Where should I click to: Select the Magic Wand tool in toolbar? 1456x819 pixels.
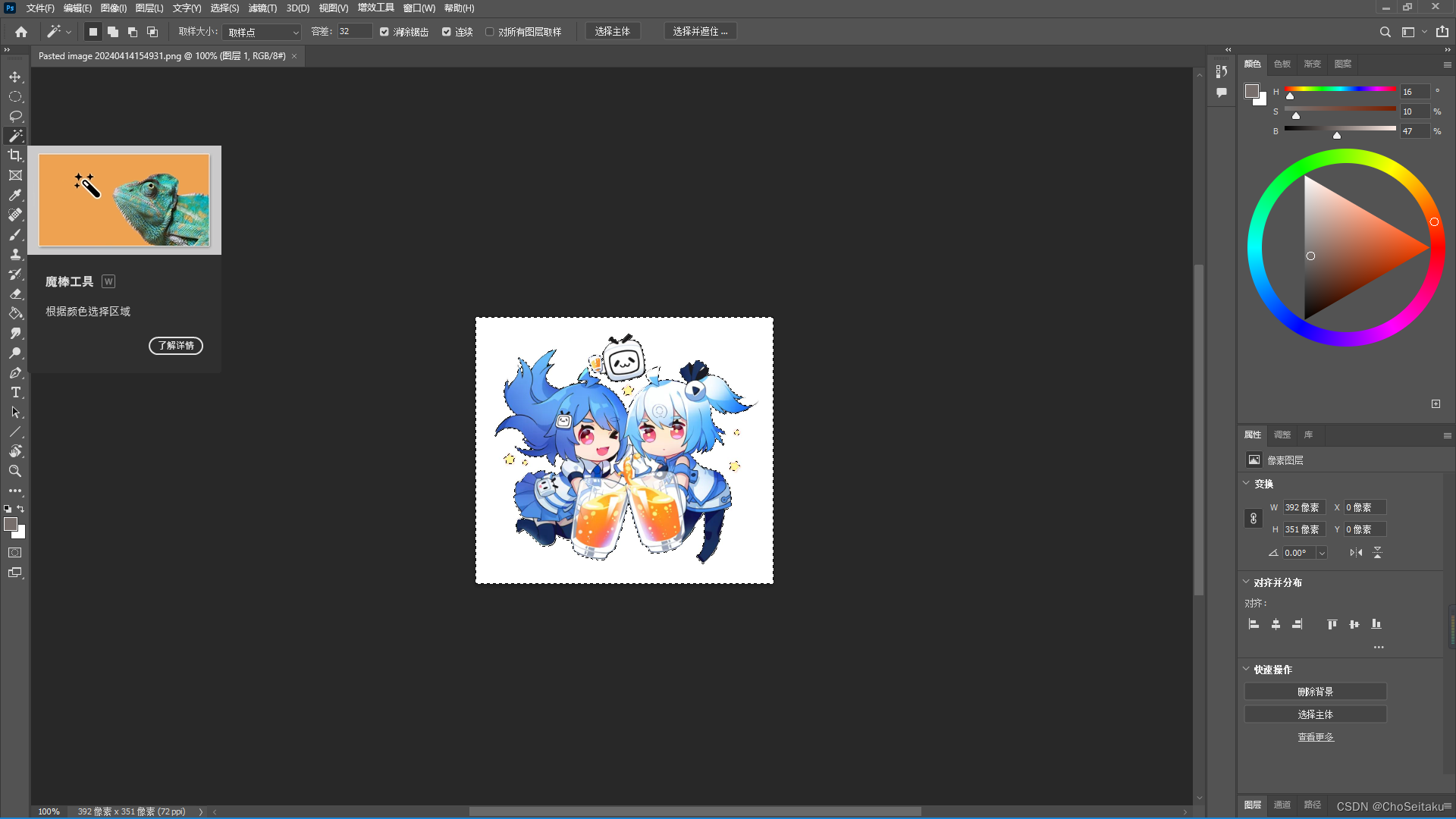tap(15, 136)
